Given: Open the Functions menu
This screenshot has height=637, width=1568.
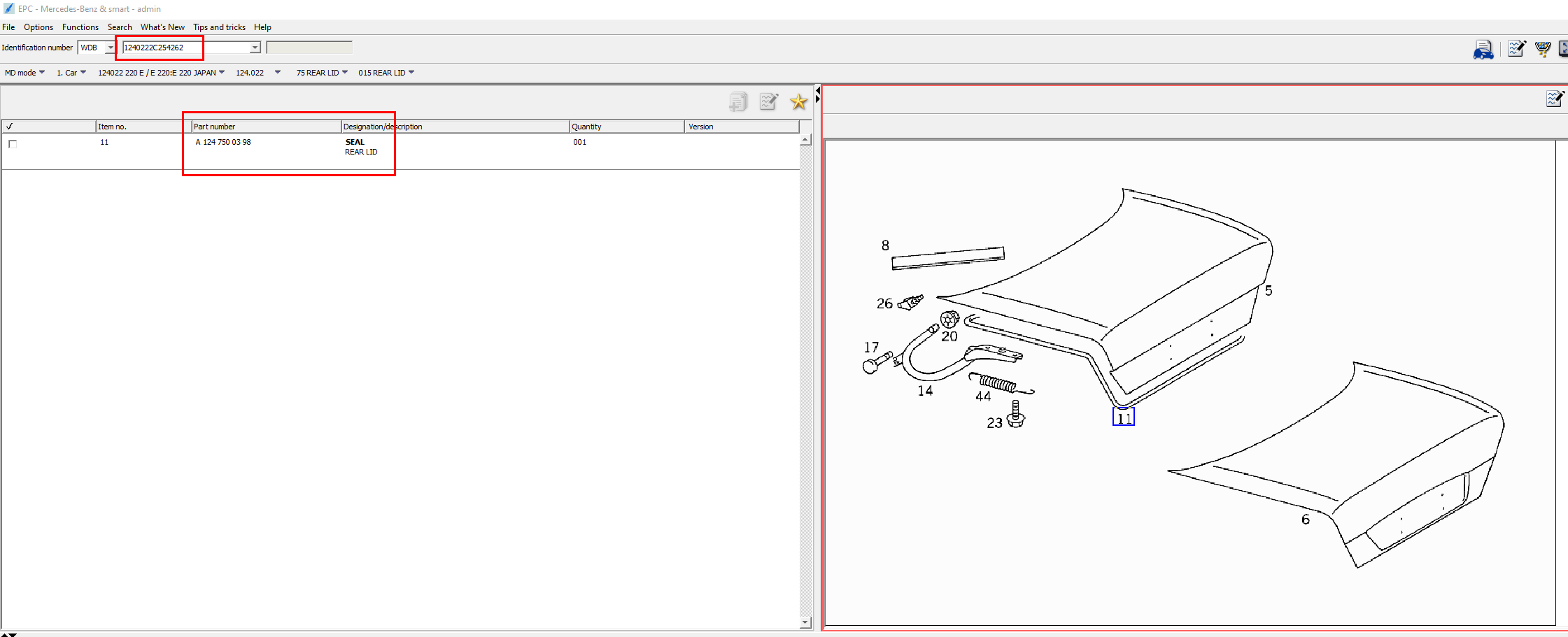Looking at the screenshot, I should pyautogui.click(x=80, y=27).
